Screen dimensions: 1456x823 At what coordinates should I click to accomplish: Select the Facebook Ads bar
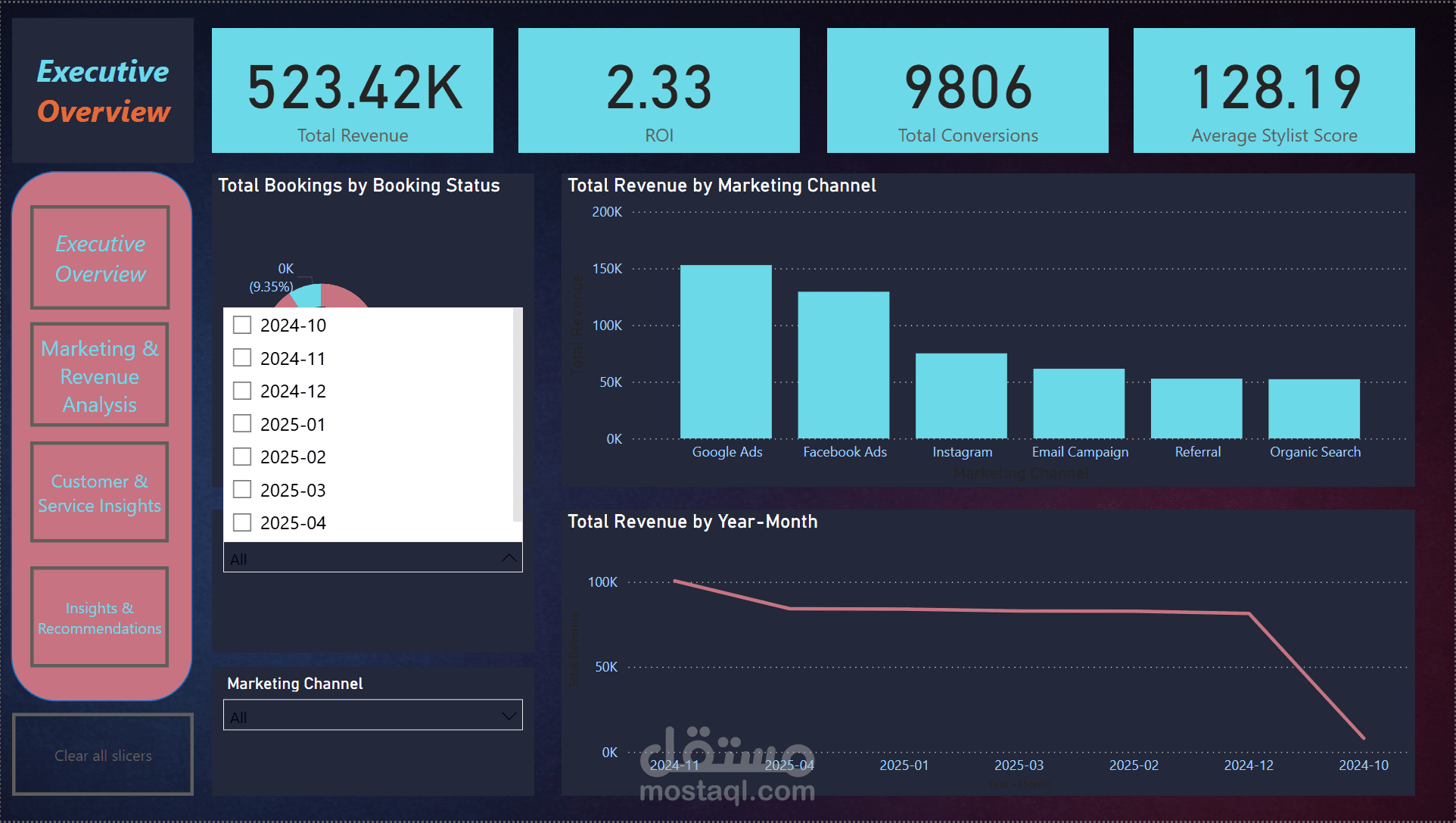(x=843, y=365)
